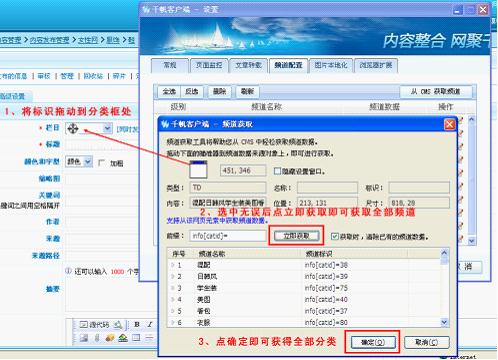The height and width of the screenshot is (360, 498).
Task: Click the 刷新 toolbar button
Action: point(247,91)
